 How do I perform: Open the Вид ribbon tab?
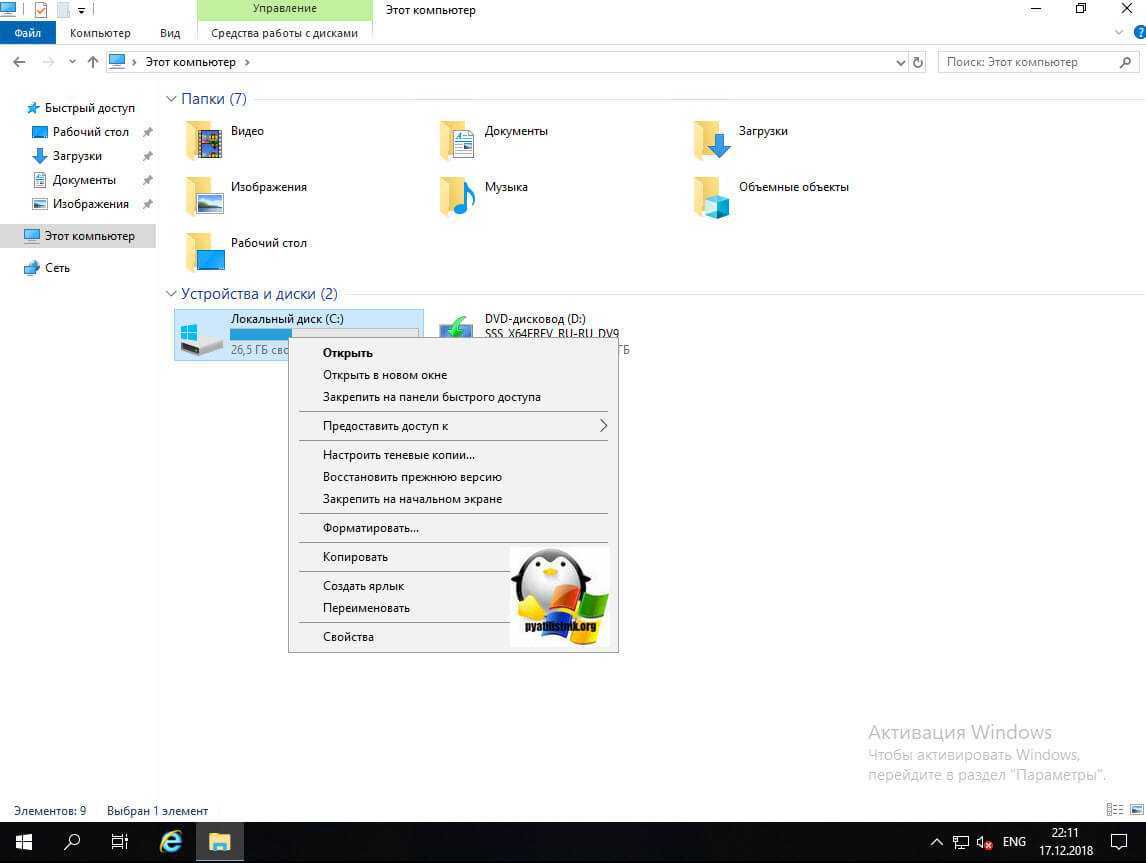tap(170, 33)
